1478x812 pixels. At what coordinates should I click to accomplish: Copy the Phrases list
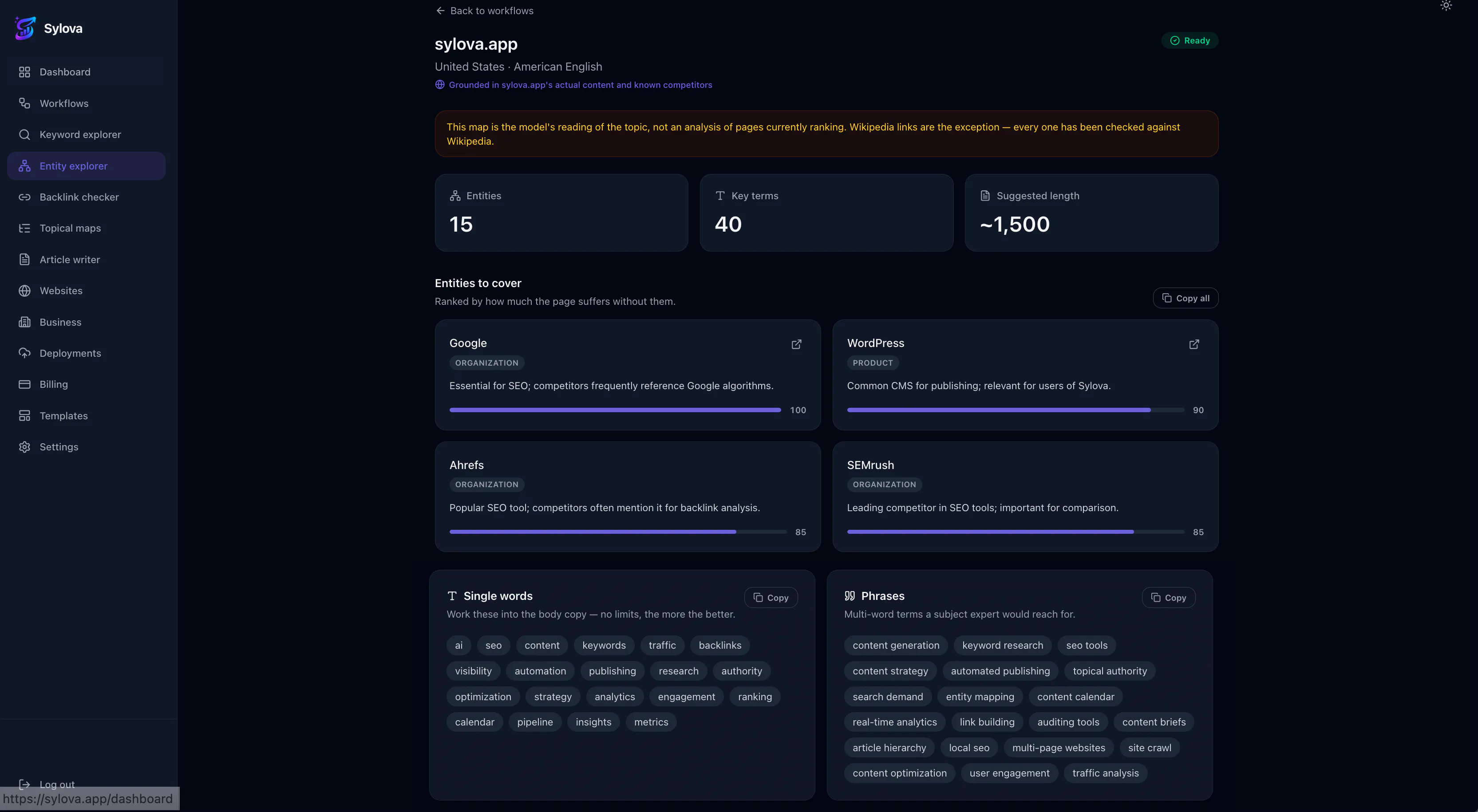tap(1168, 598)
